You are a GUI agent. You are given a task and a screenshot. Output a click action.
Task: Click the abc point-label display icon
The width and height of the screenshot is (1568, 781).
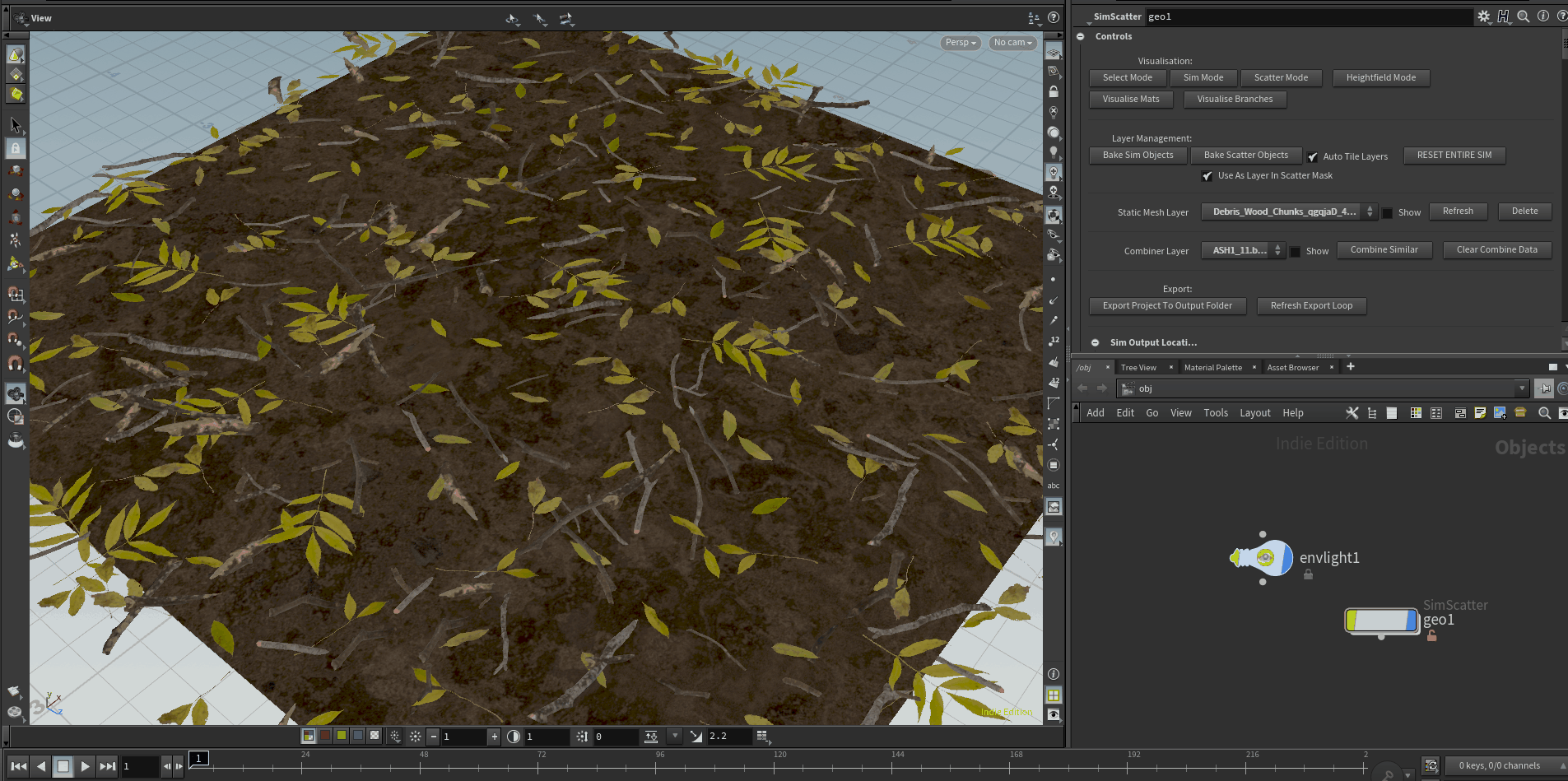click(1054, 485)
